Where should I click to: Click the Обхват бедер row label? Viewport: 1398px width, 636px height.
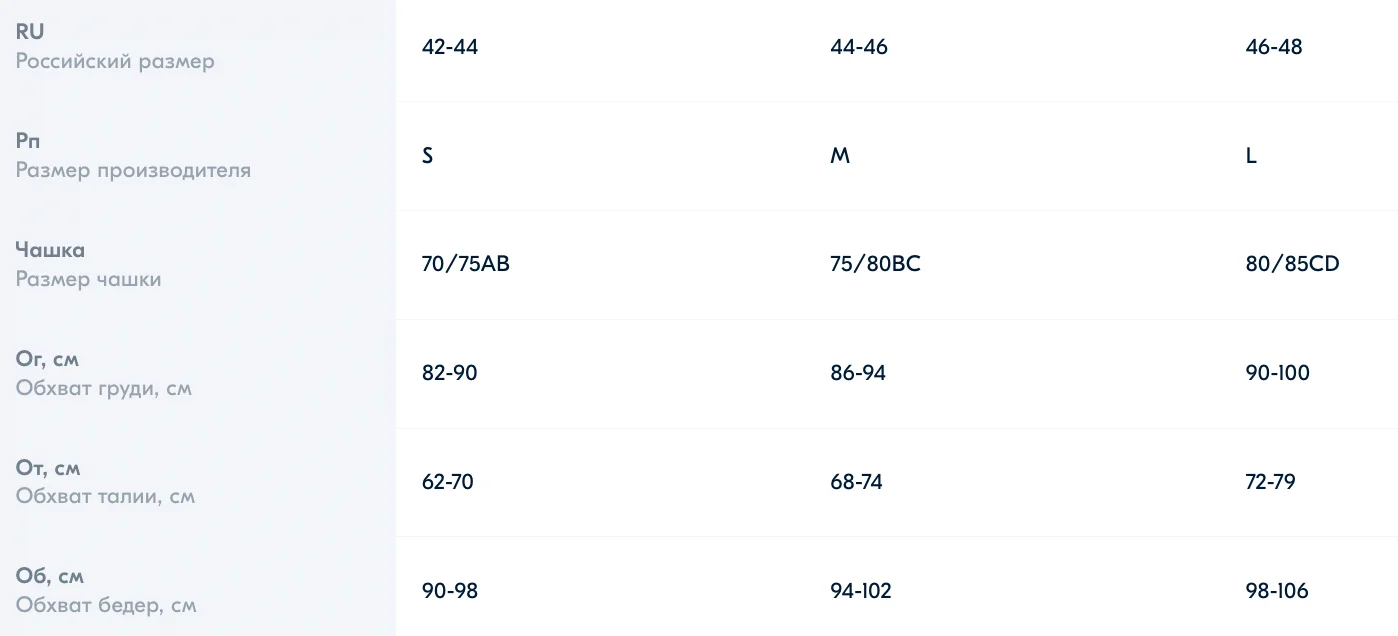coord(106,605)
